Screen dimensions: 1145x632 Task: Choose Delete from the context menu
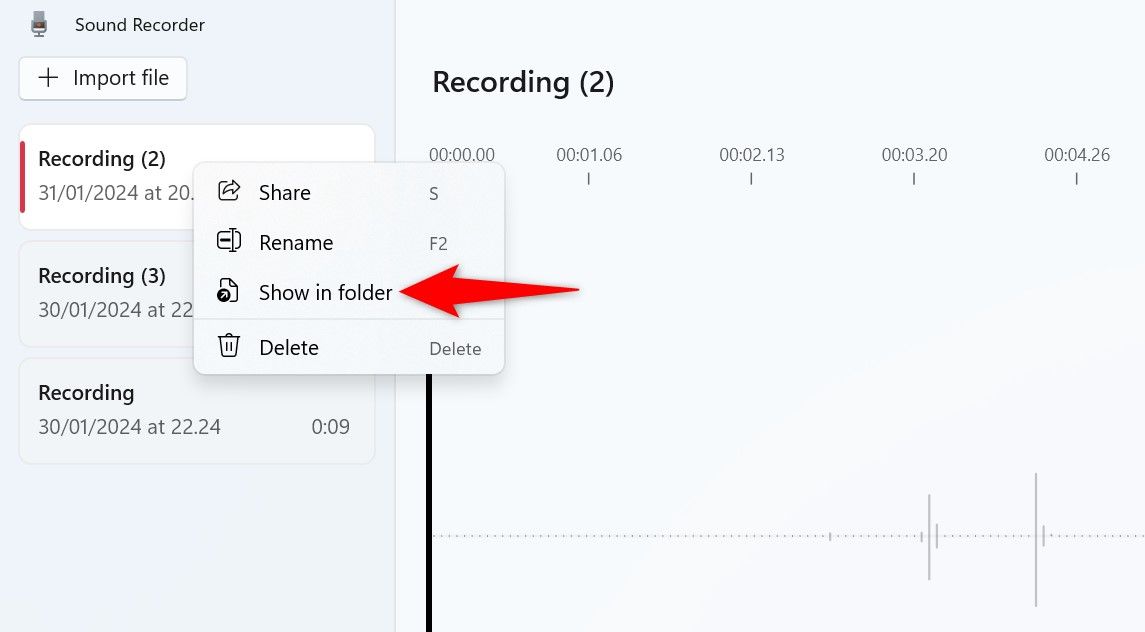(289, 347)
